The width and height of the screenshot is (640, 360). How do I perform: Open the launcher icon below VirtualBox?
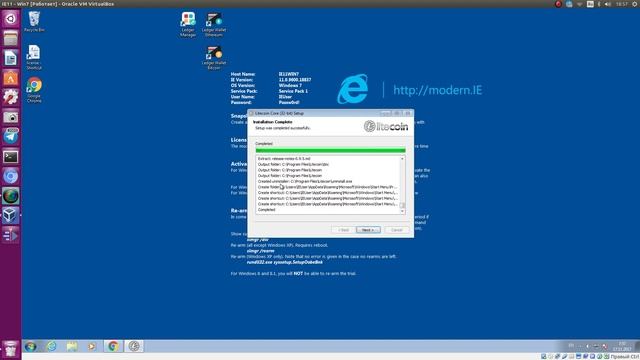point(11,235)
